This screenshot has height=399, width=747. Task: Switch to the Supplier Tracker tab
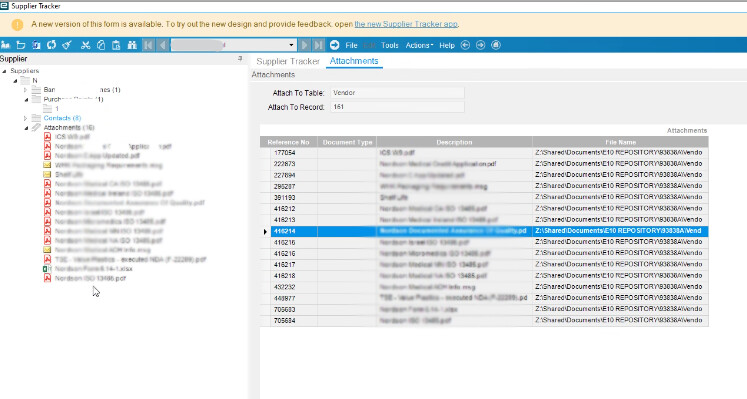[288, 61]
